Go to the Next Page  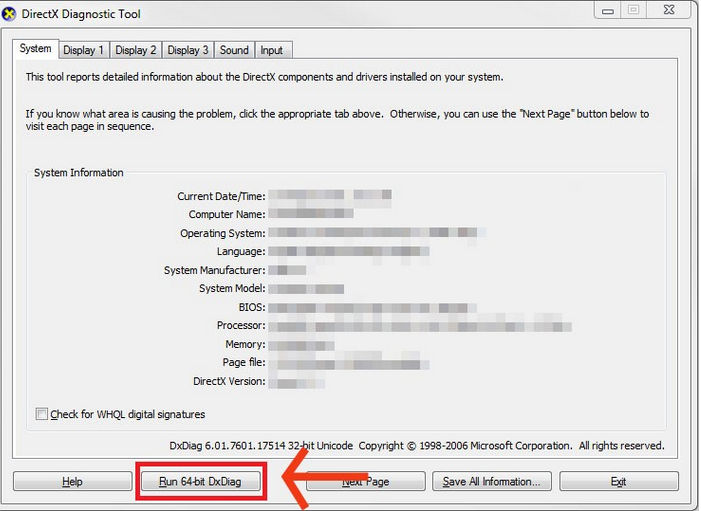(x=366, y=481)
